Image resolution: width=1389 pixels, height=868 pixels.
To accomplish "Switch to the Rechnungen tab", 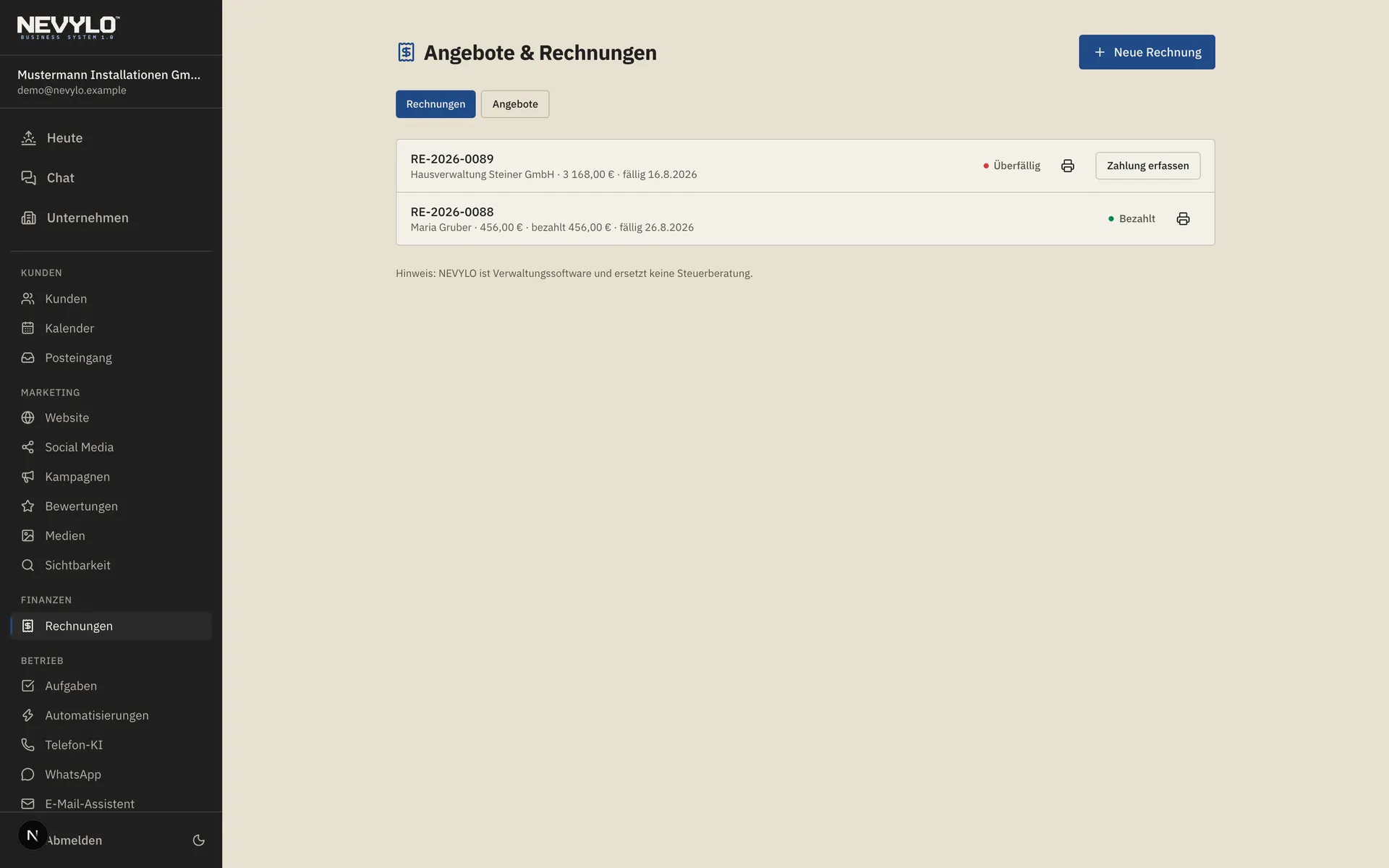I will (436, 104).
